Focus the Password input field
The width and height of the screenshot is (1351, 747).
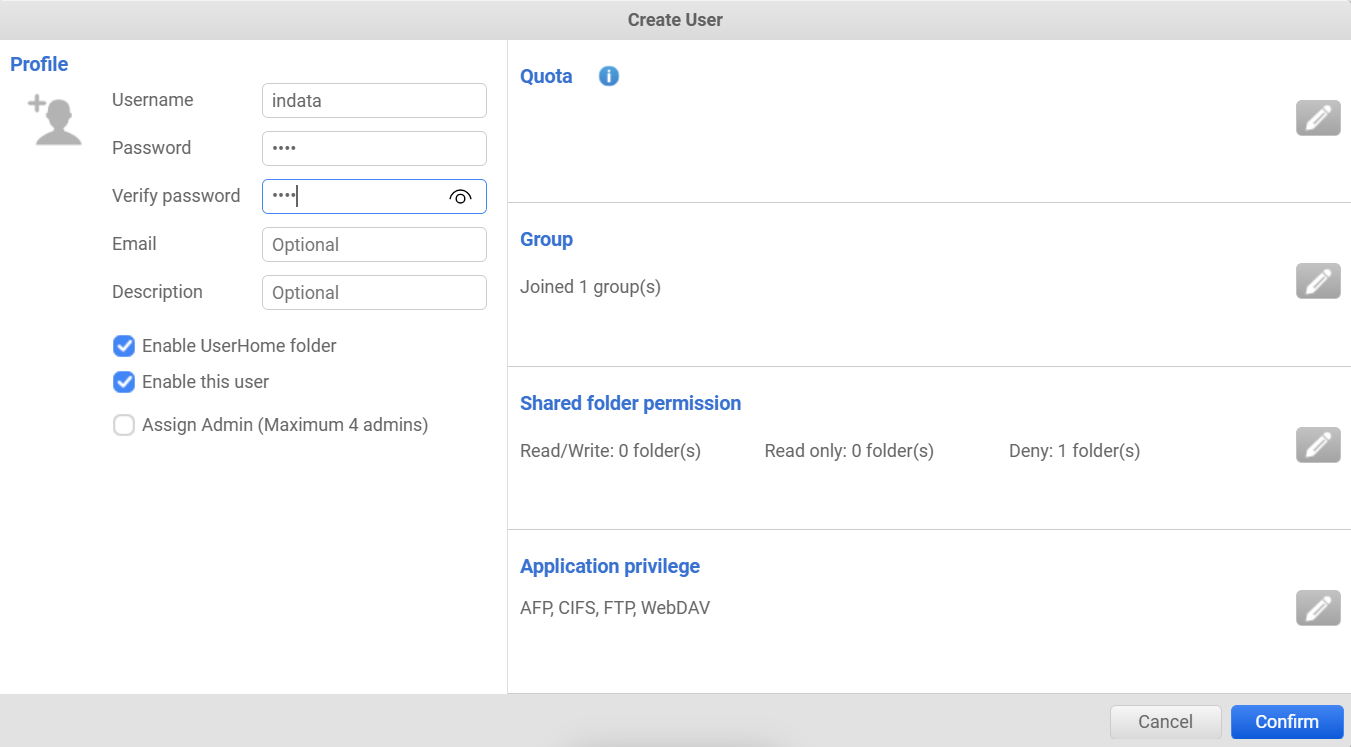374,148
